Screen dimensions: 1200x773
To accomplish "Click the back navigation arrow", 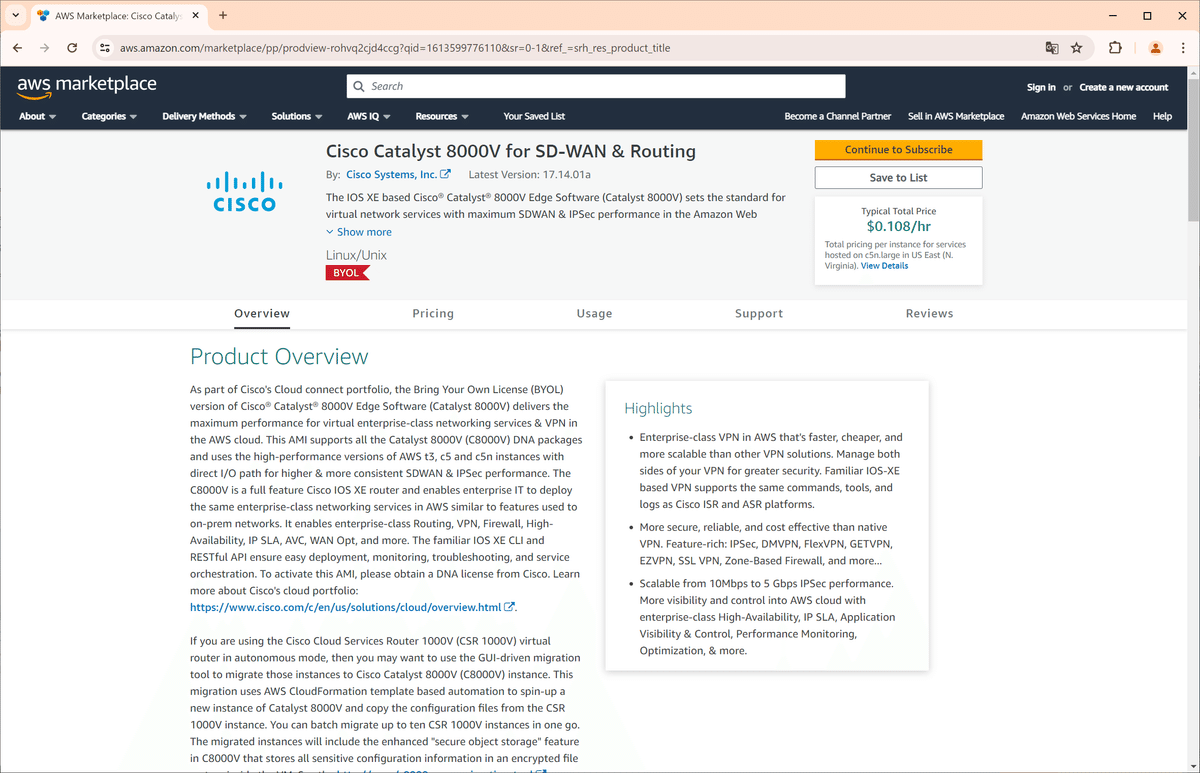I will point(17,47).
